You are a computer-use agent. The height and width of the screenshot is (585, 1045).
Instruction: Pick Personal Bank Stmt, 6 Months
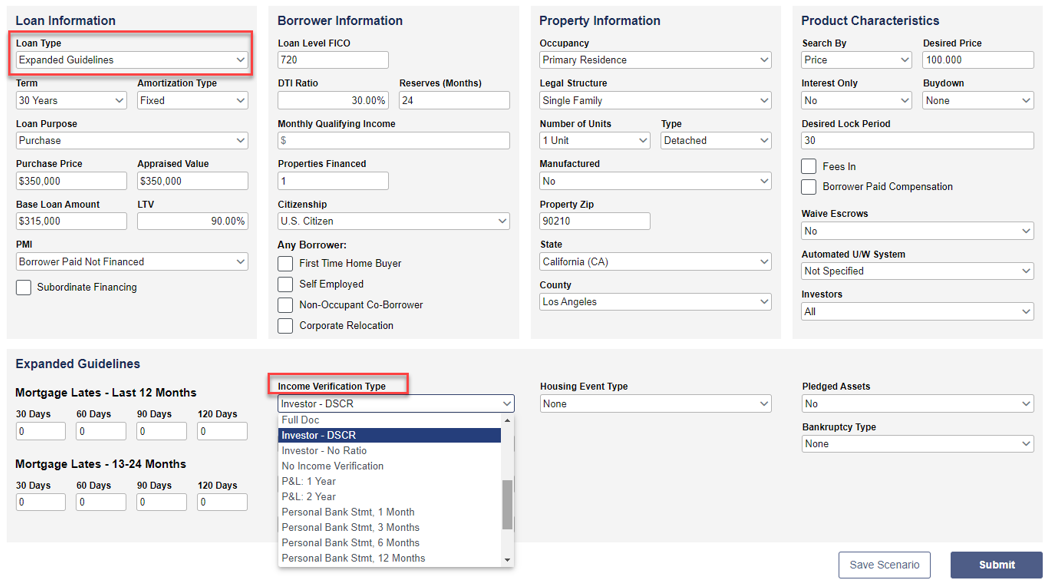(x=390, y=543)
